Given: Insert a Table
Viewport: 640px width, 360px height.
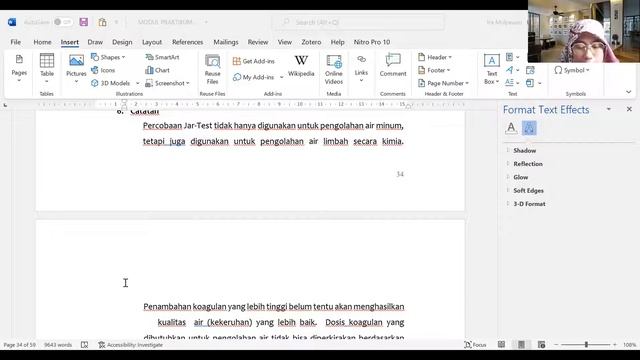Looking at the screenshot, I should pos(47,69).
